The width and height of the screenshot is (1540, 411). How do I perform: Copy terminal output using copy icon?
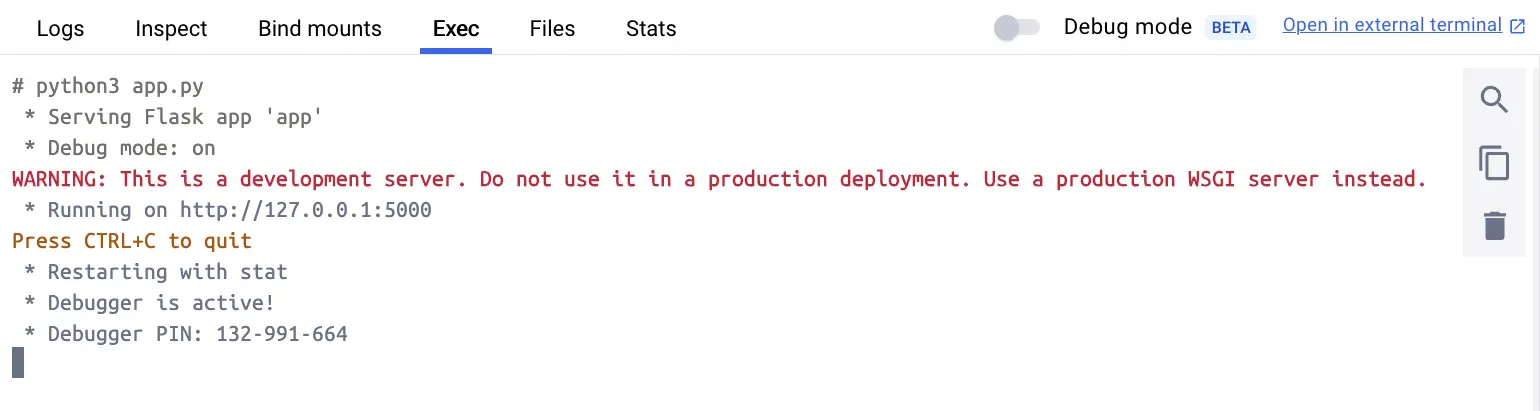[1494, 163]
